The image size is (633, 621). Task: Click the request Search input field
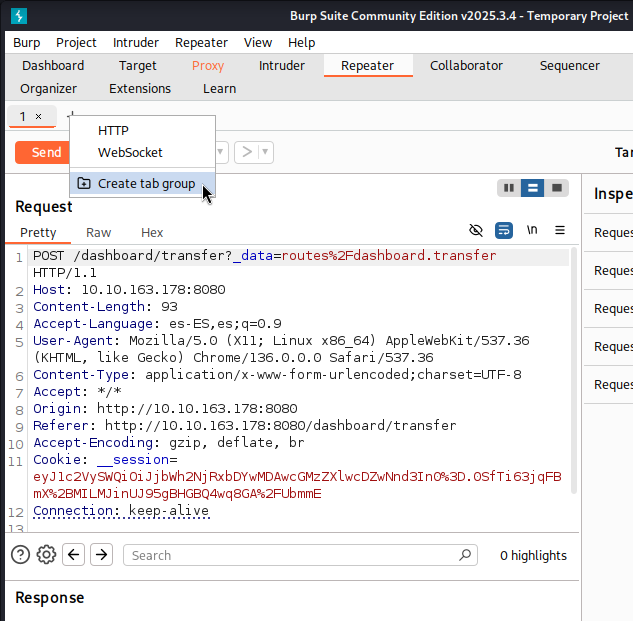[300, 555]
